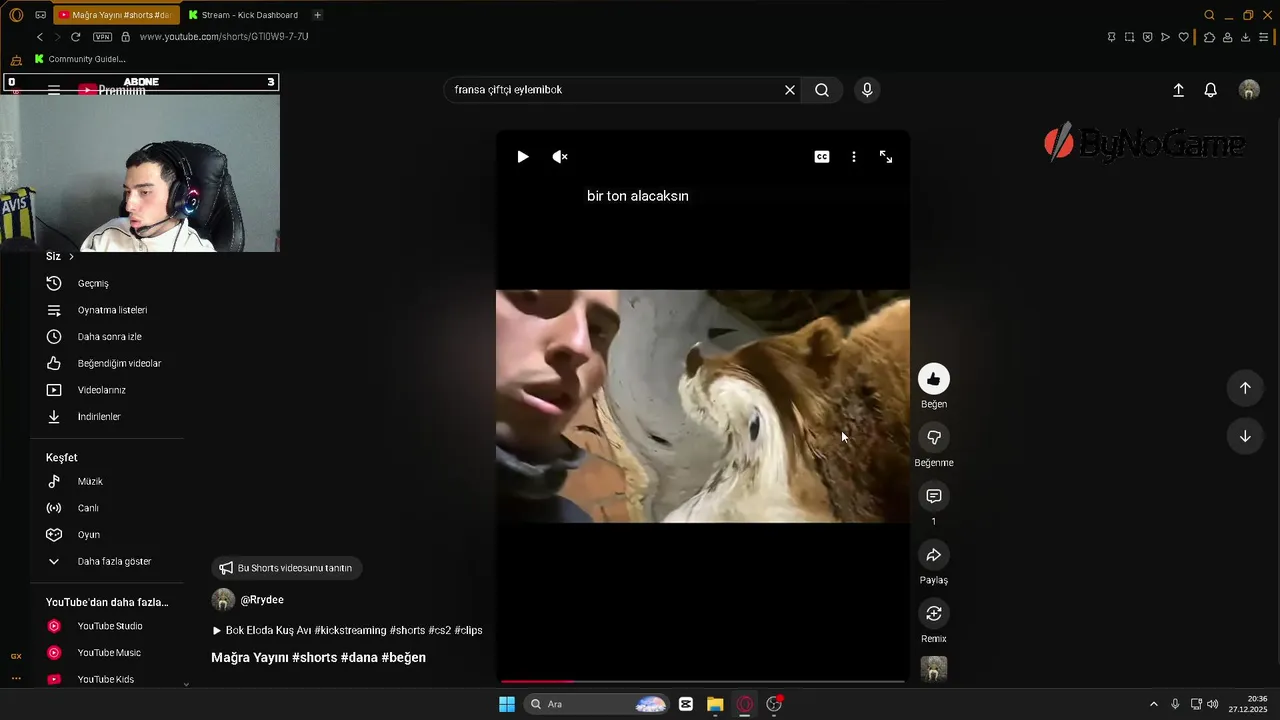Add page to bookmarks with heart icon

pyautogui.click(x=1184, y=37)
